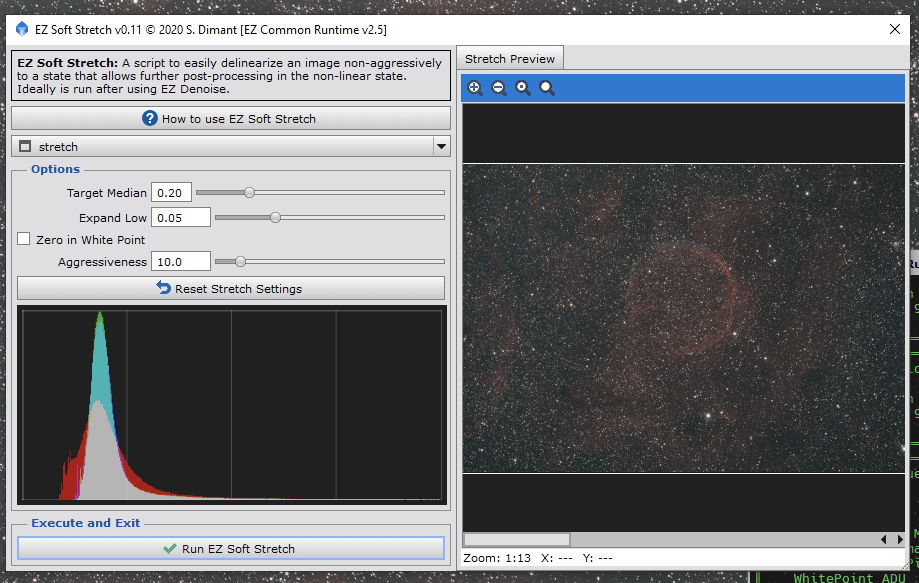919x583 pixels.
Task: Click the Expand Low value field
Action: click(181, 217)
